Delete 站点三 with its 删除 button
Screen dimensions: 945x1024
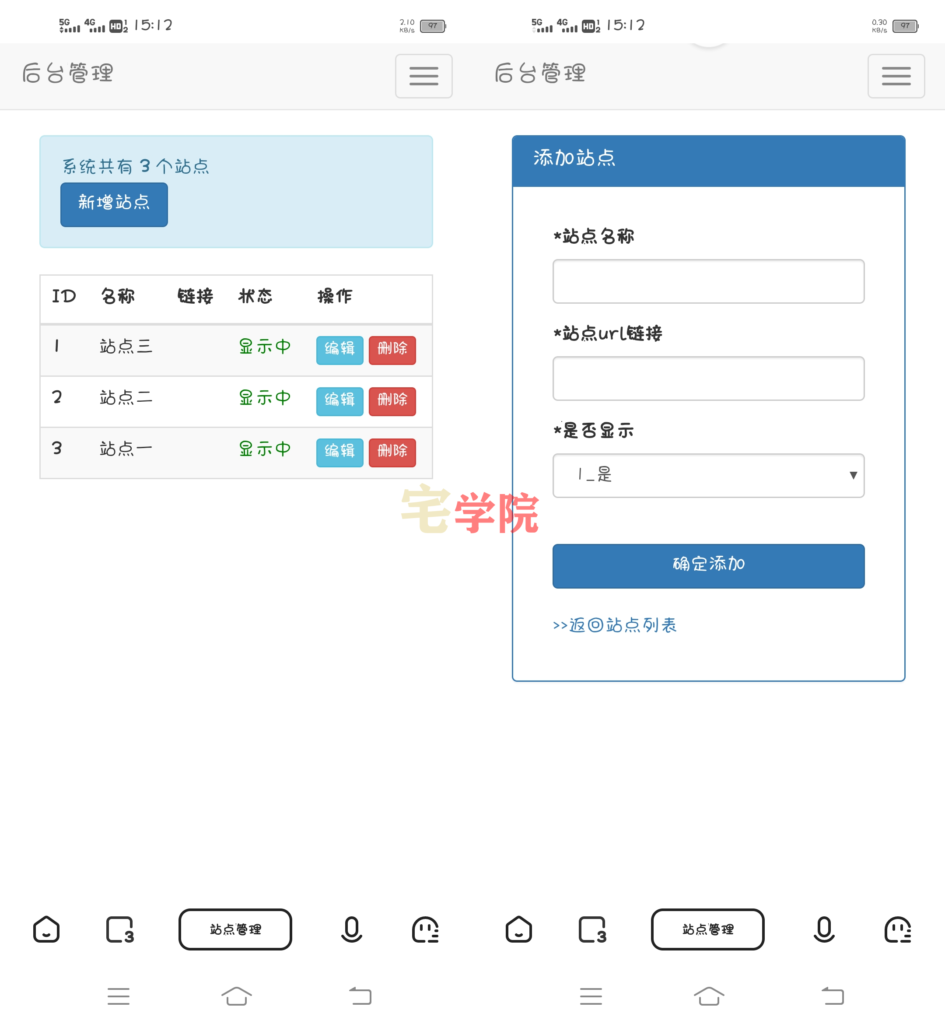point(392,349)
